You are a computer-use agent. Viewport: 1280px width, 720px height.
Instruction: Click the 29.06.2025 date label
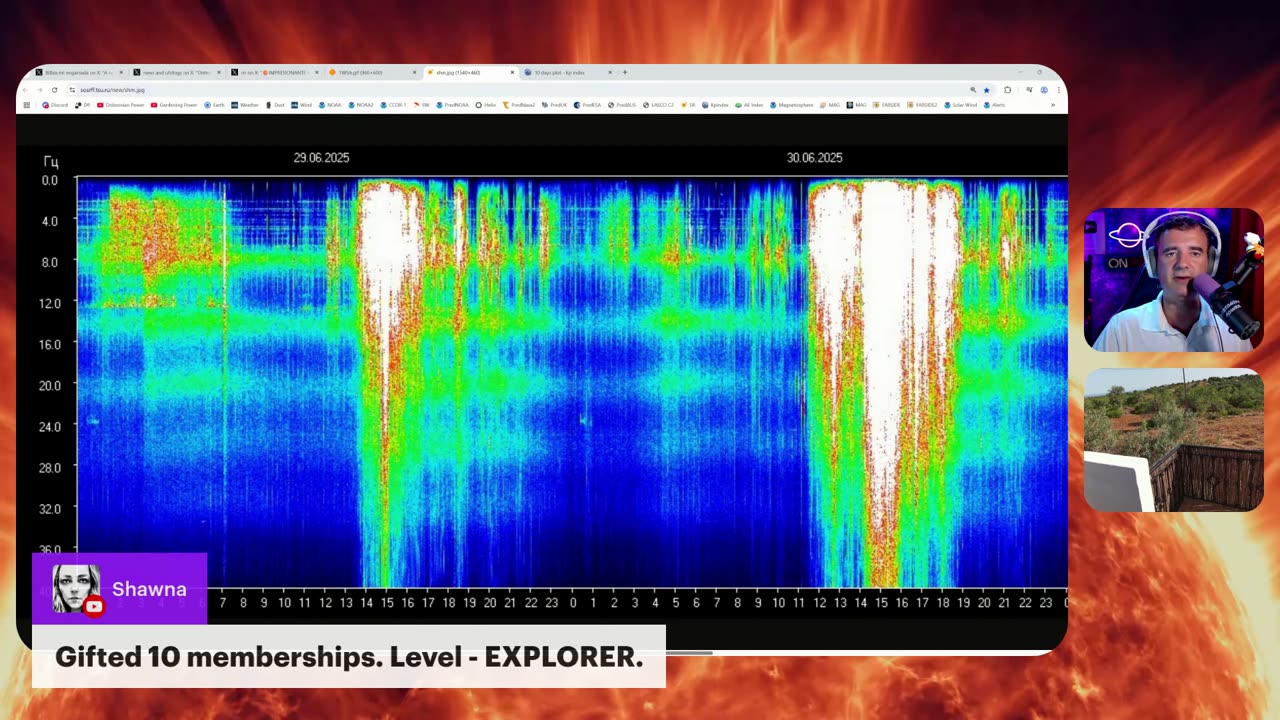click(321, 158)
